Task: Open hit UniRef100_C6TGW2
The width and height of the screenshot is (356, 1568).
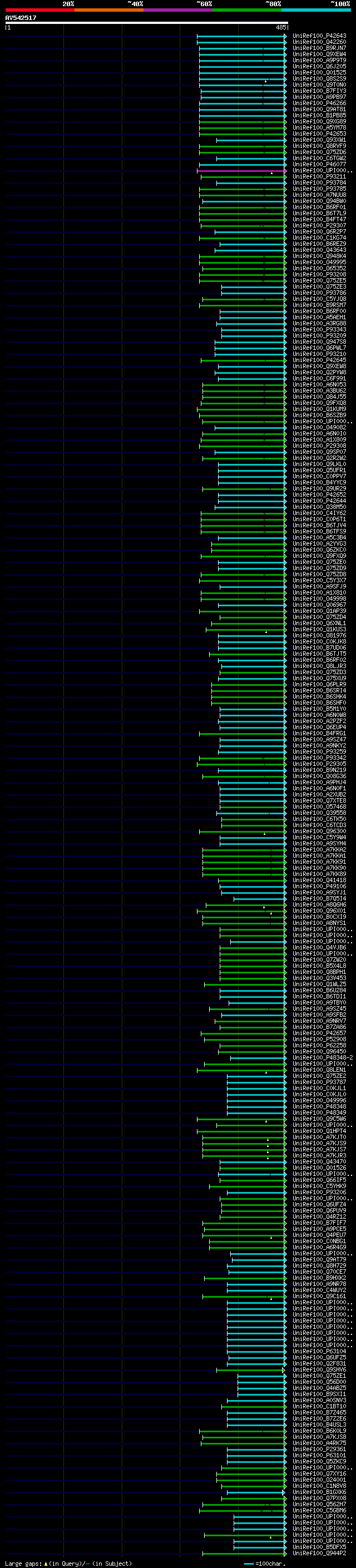Action: click(319, 159)
